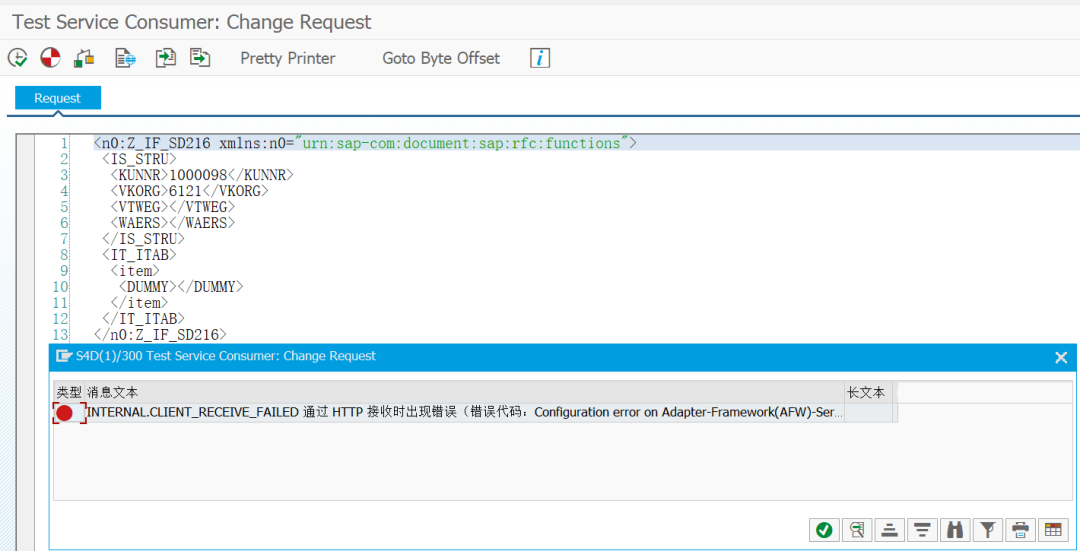
Task: Click the closing </IS_STRU> tag line
Action: click(x=143, y=239)
